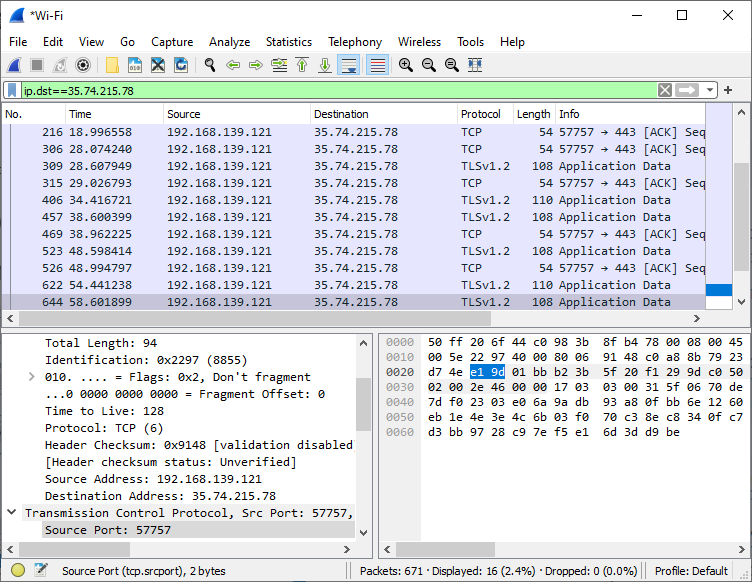This screenshot has width=752, height=582.
Task: Open the display filter history dropdown
Action: (x=710, y=90)
